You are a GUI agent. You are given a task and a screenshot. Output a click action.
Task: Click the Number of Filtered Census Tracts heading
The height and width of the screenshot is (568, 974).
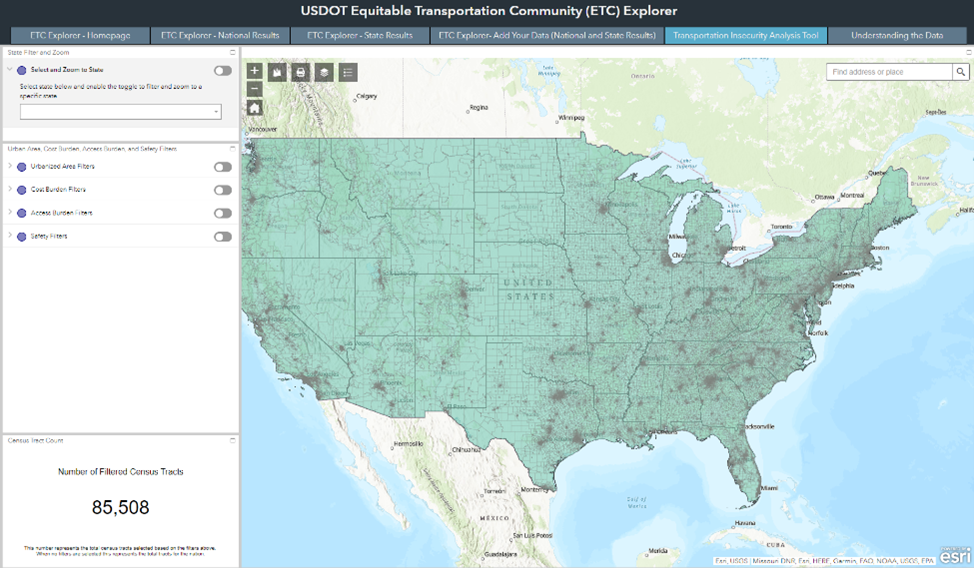pos(121,472)
